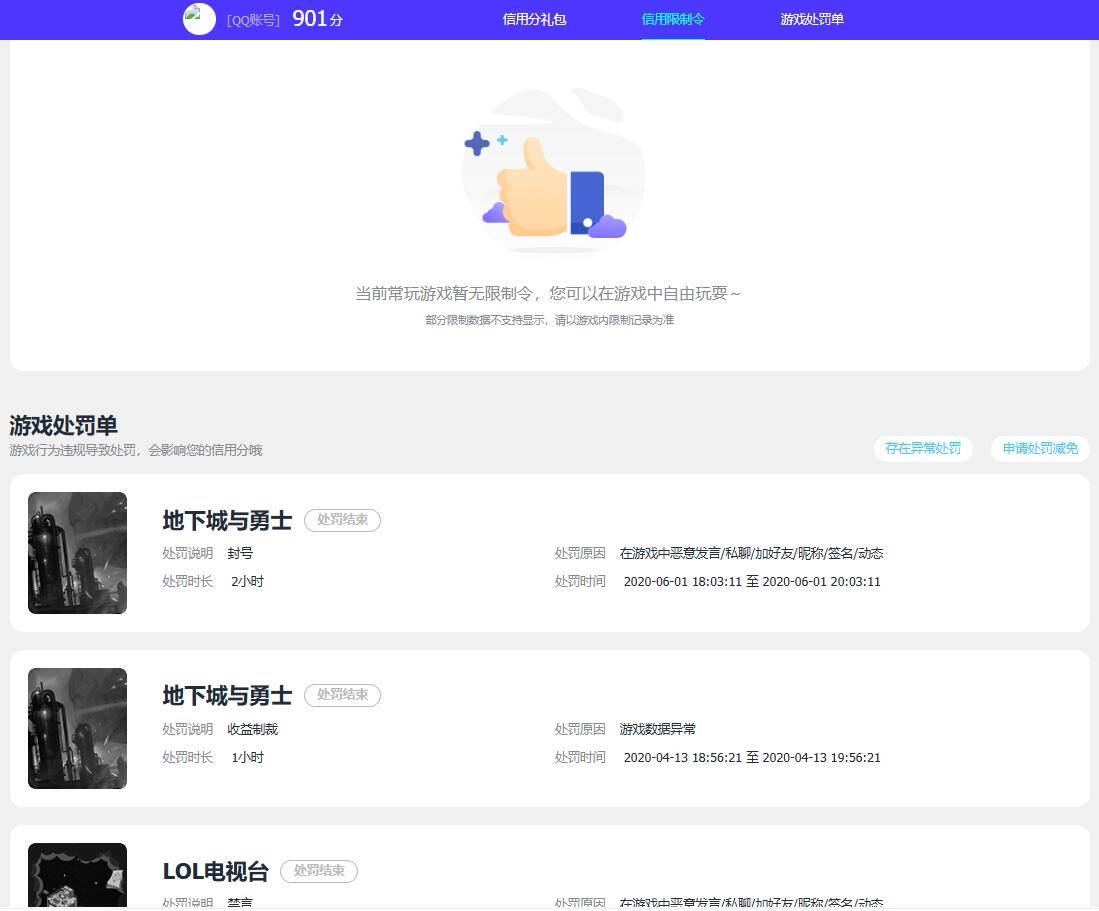
Task: Open the LOL电视台 title link
Action: 214,871
